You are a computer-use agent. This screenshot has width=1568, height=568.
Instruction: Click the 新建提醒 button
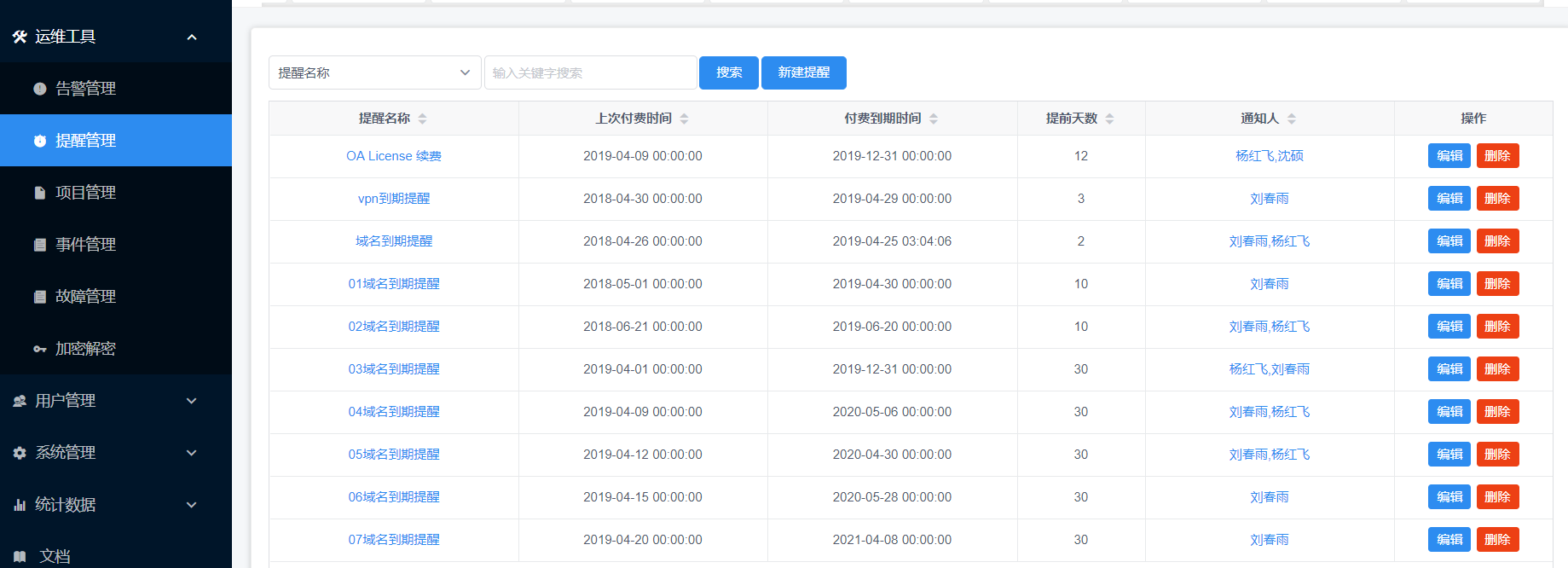[804, 72]
